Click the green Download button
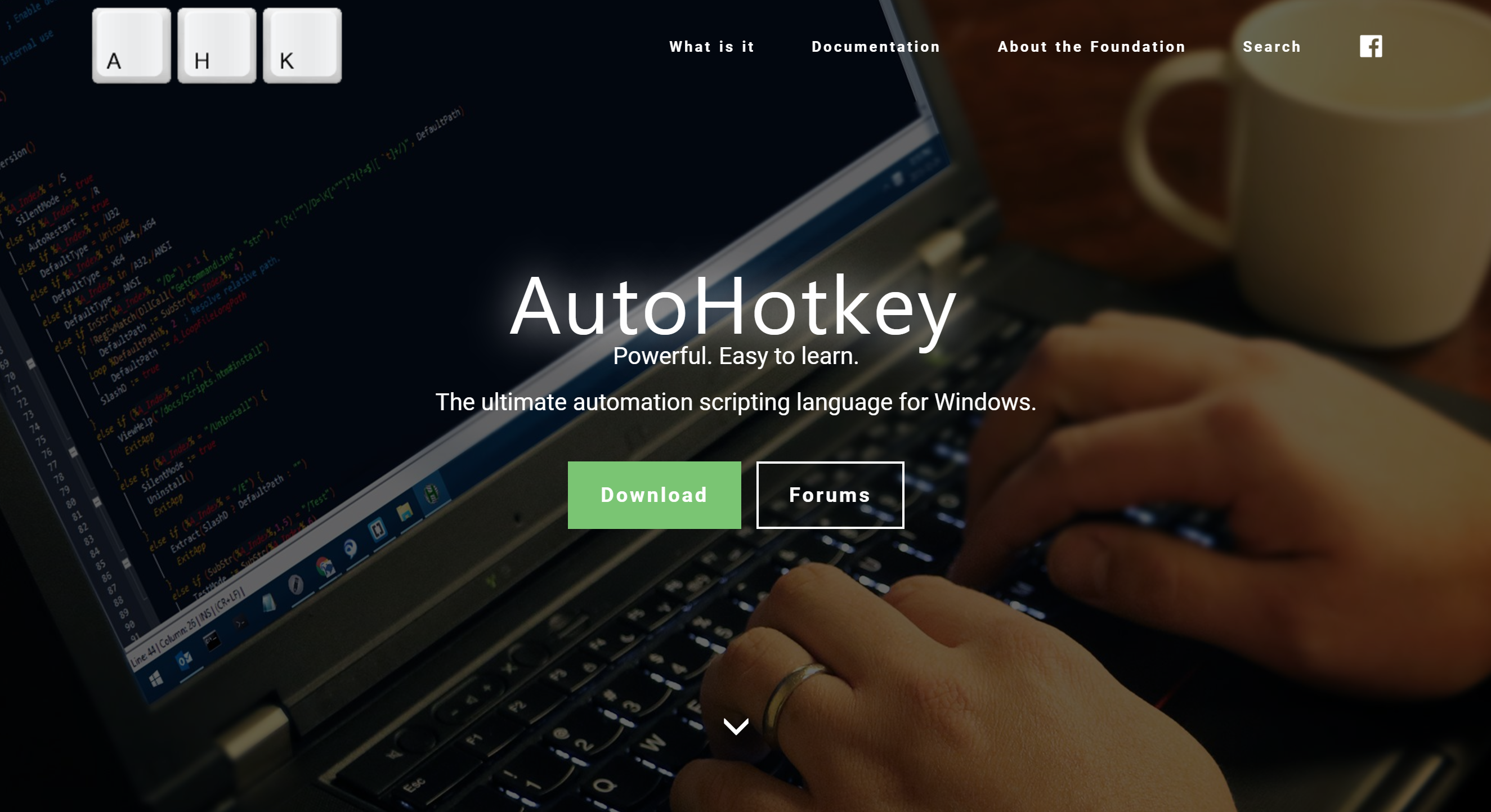 tap(654, 494)
